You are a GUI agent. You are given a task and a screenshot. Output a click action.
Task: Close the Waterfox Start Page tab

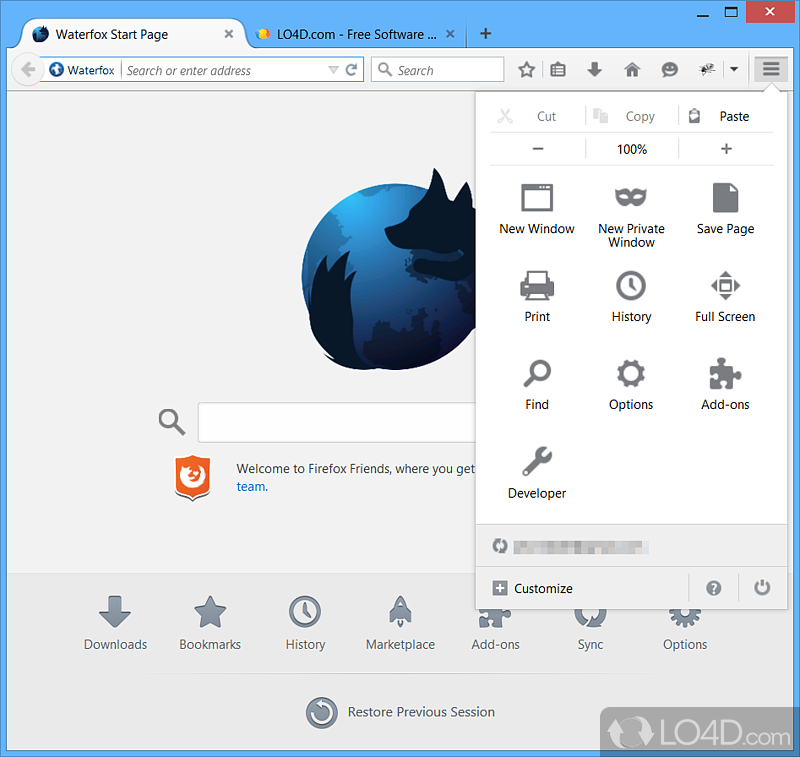pos(229,34)
